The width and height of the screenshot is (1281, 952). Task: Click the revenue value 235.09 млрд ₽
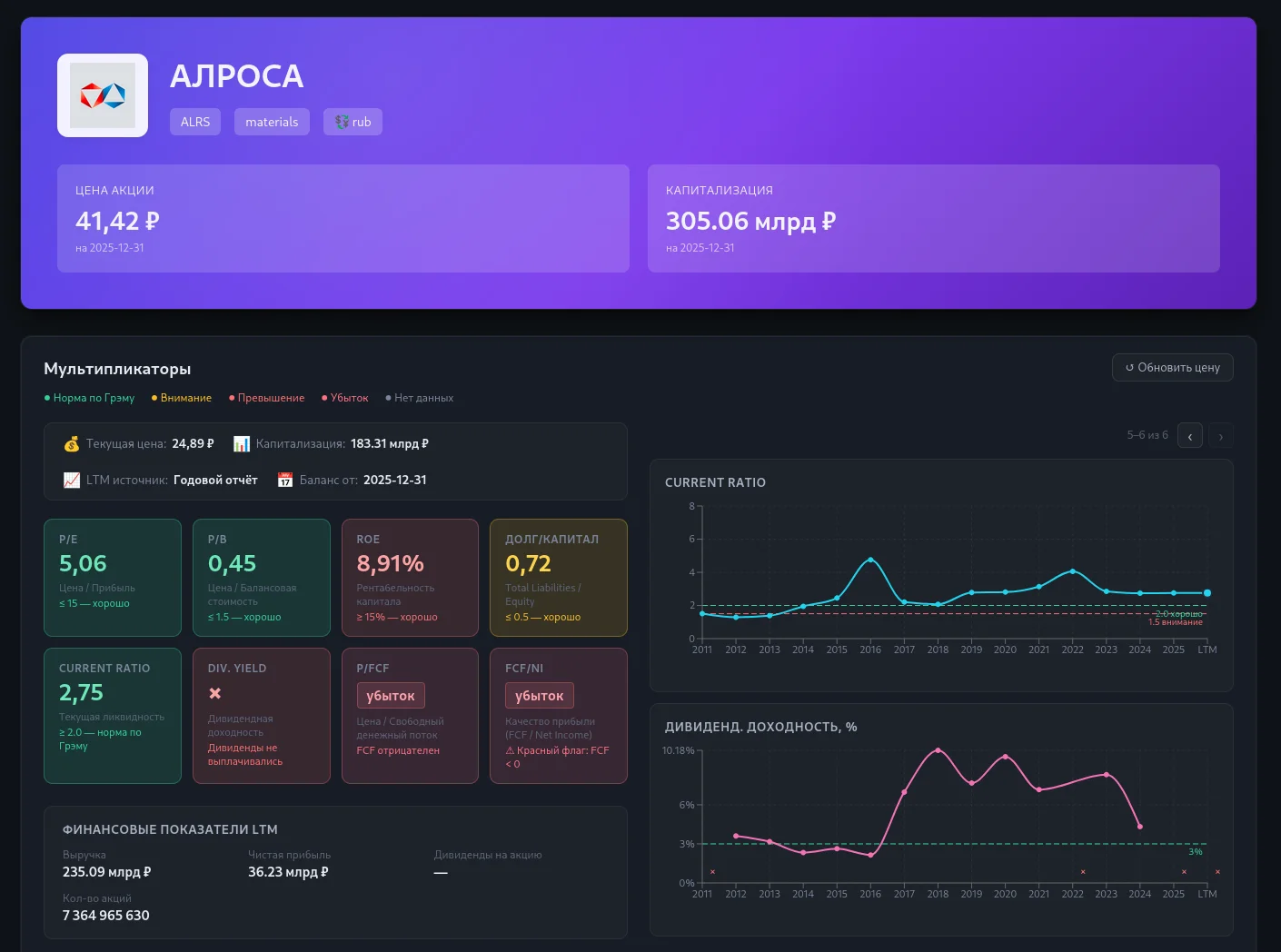[x=107, y=872]
